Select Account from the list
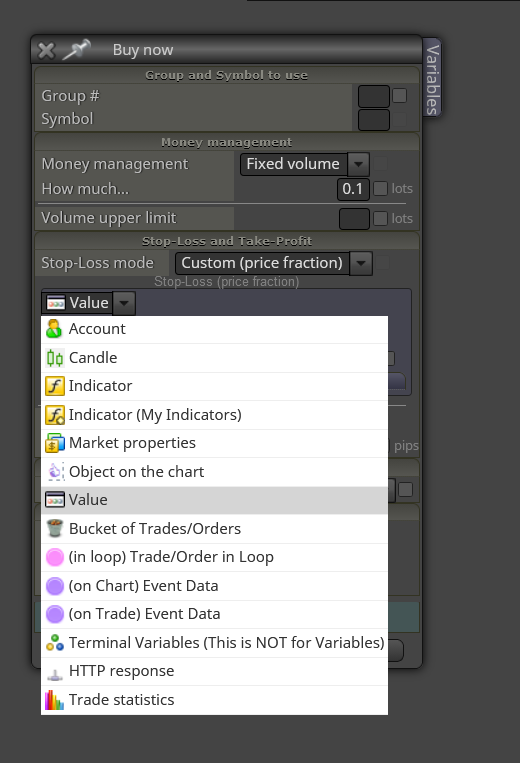 coord(215,329)
